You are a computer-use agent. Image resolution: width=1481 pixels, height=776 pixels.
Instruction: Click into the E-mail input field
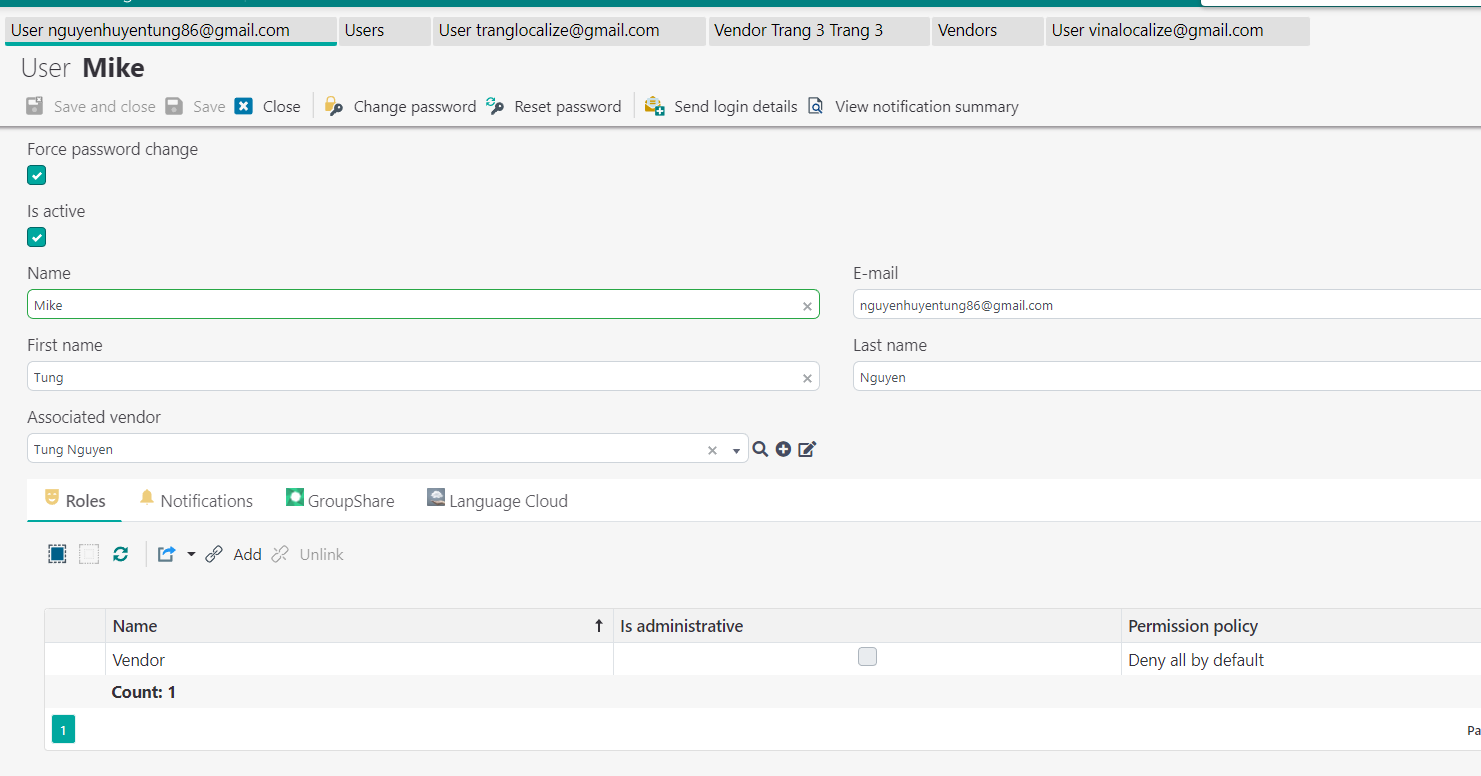click(x=1167, y=305)
